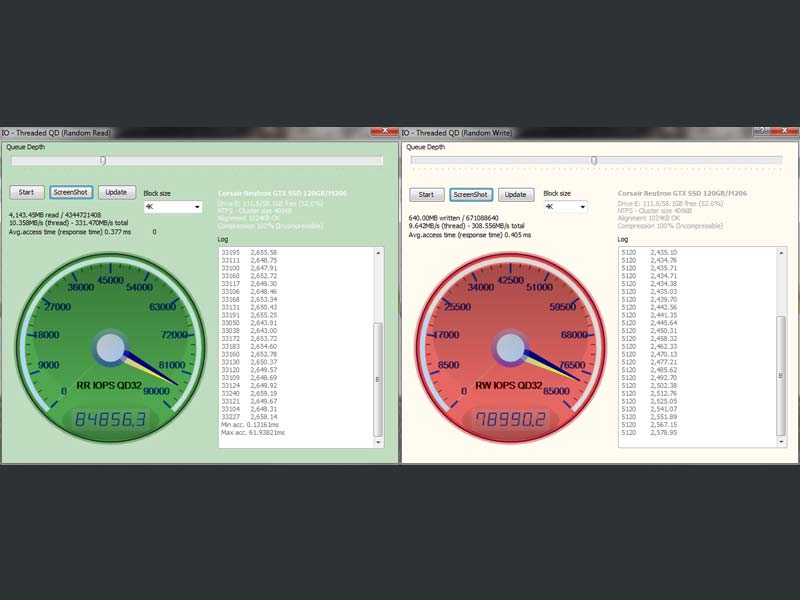The height and width of the screenshot is (600, 800).
Task: Open Block size dropdown in Random Read window
Action: [x=173, y=207]
